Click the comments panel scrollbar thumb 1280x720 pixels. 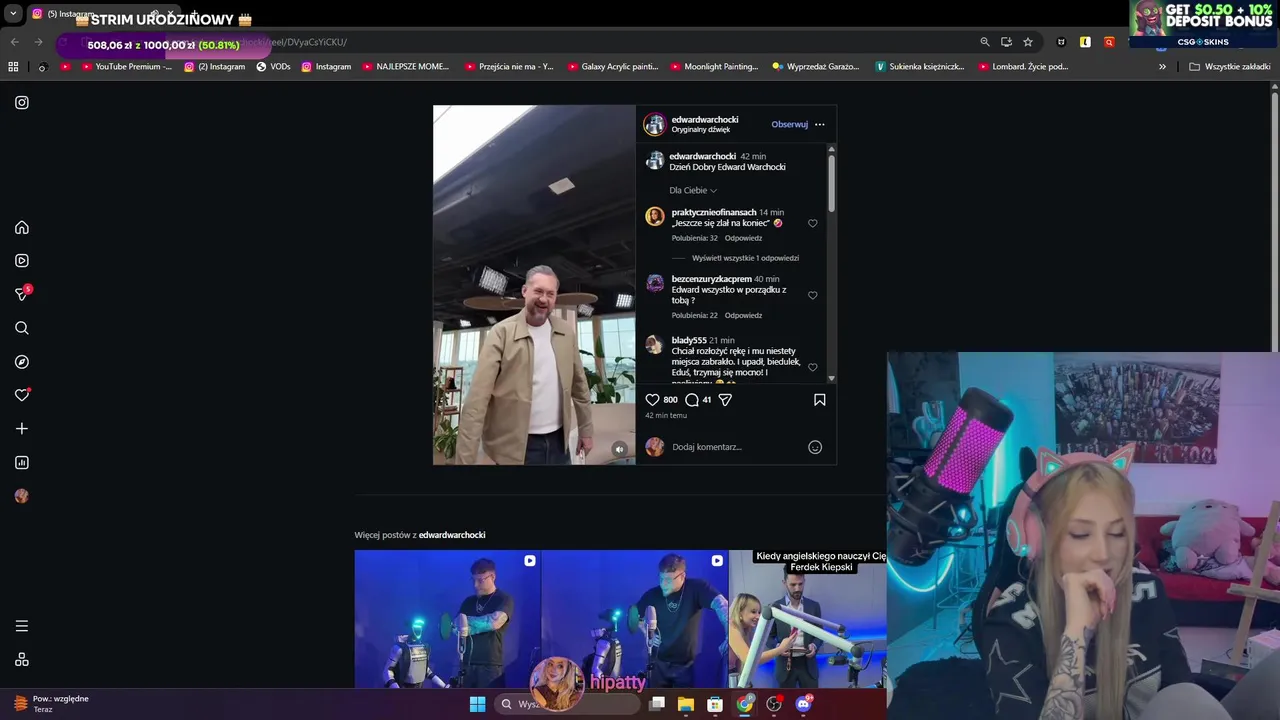[x=831, y=182]
